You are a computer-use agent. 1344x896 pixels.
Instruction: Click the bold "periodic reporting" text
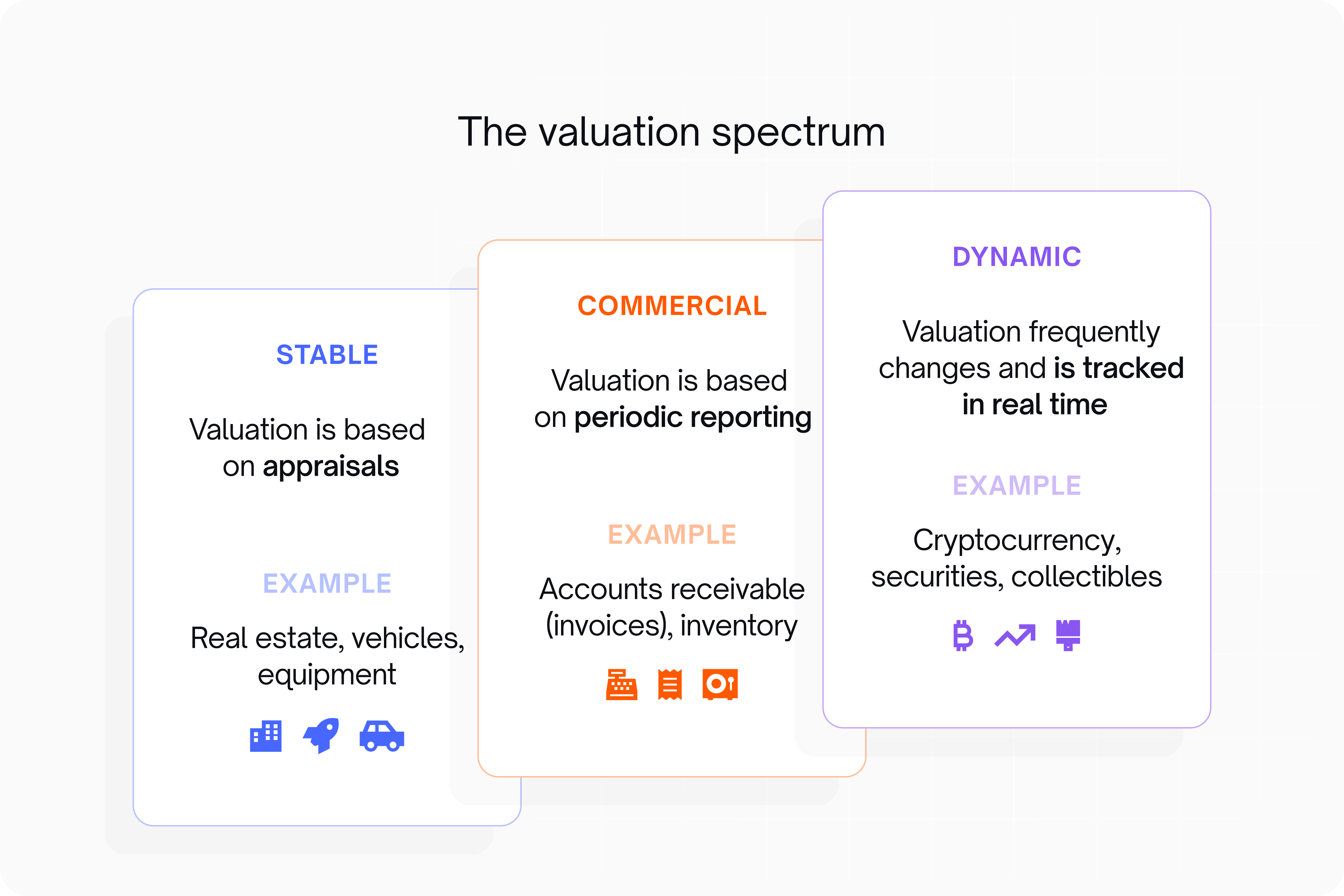pos(693,418)
